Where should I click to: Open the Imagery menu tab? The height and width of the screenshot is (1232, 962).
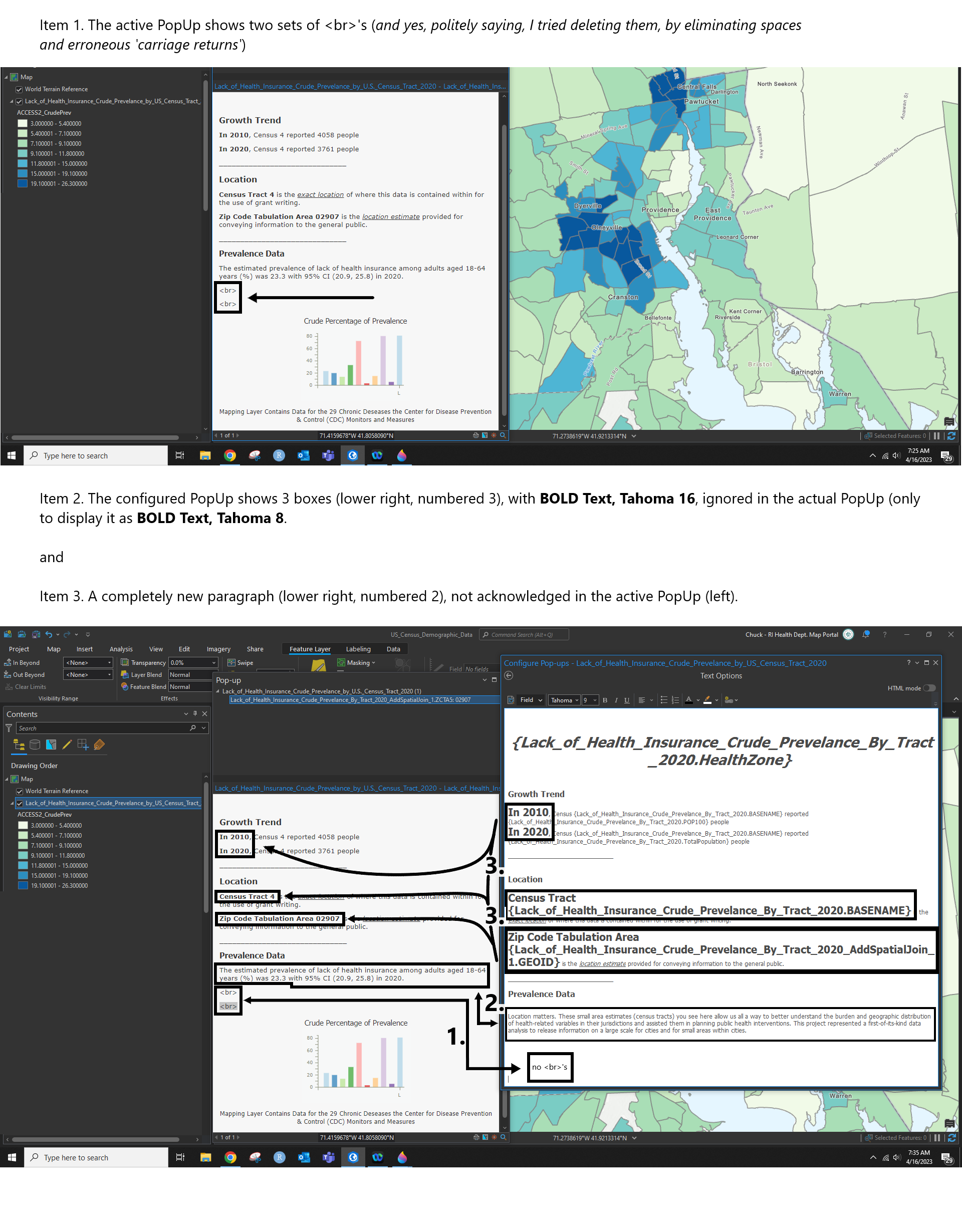pyautogui.click(x=218, y=649)
